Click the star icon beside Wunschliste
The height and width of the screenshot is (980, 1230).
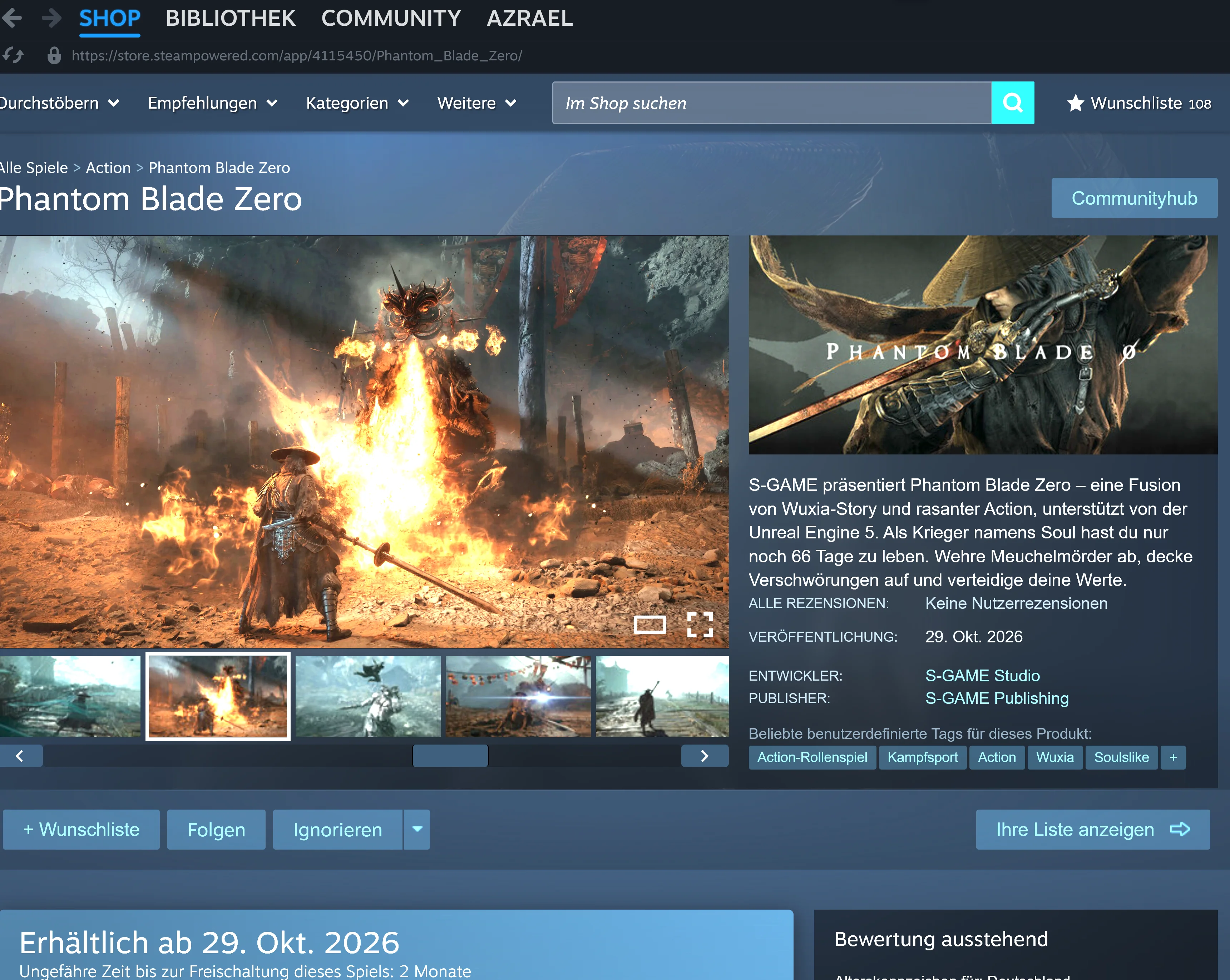click(1075, 103)
